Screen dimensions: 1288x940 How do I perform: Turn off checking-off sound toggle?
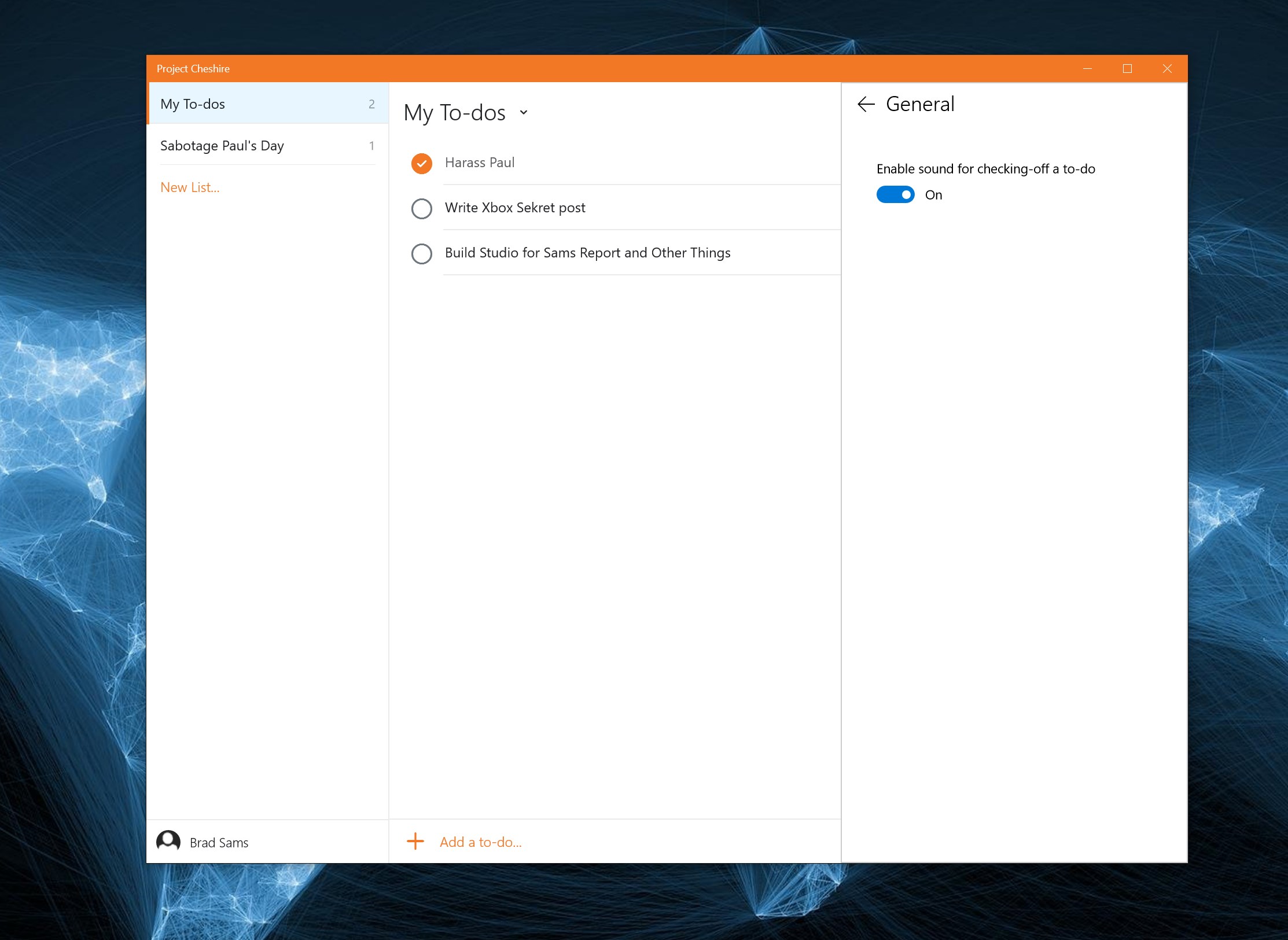pos(895,195)
